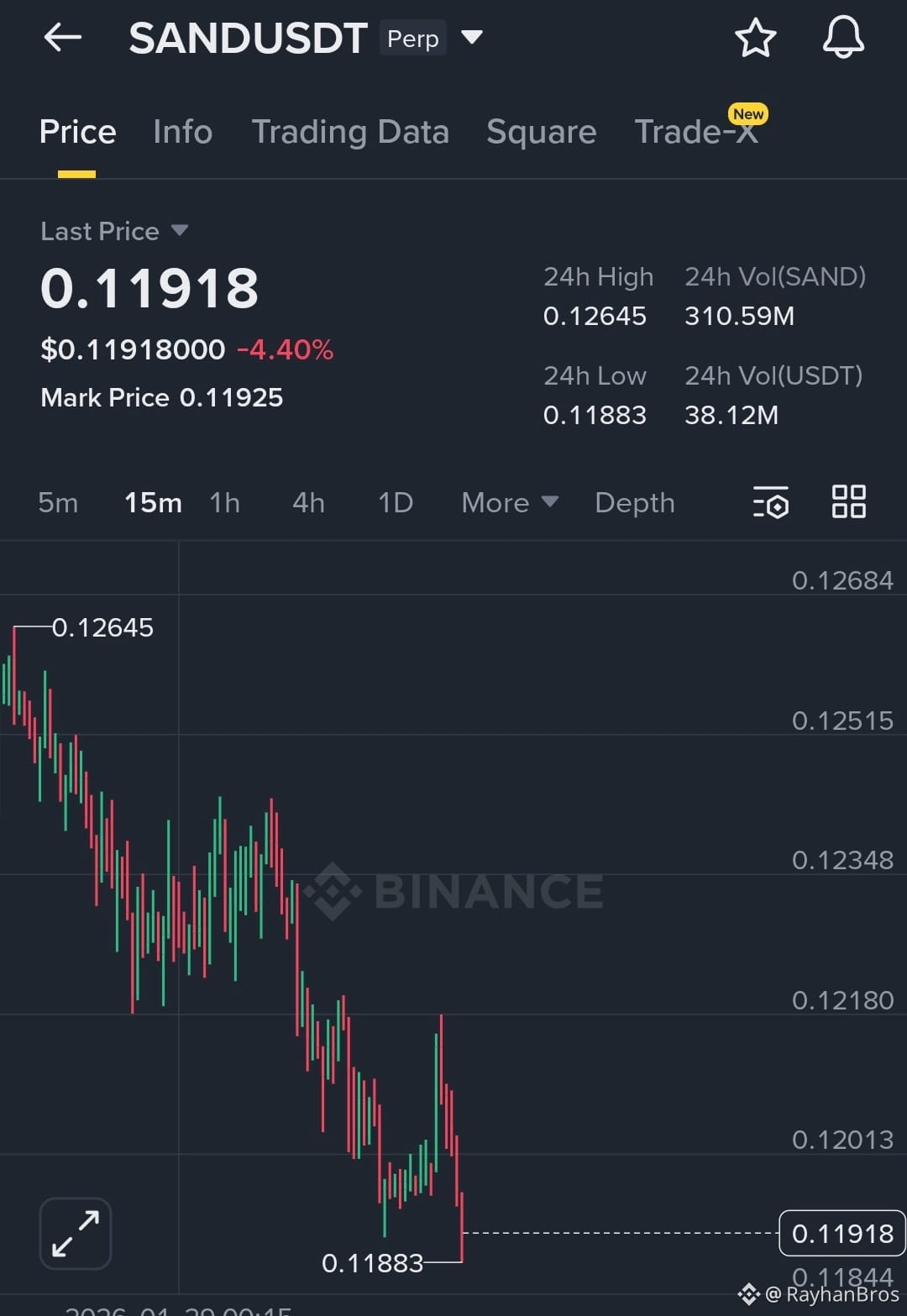Viewport: 907px width, 1316px height.
Task: Open the new Trade-X tab
Action: point(696,132)
